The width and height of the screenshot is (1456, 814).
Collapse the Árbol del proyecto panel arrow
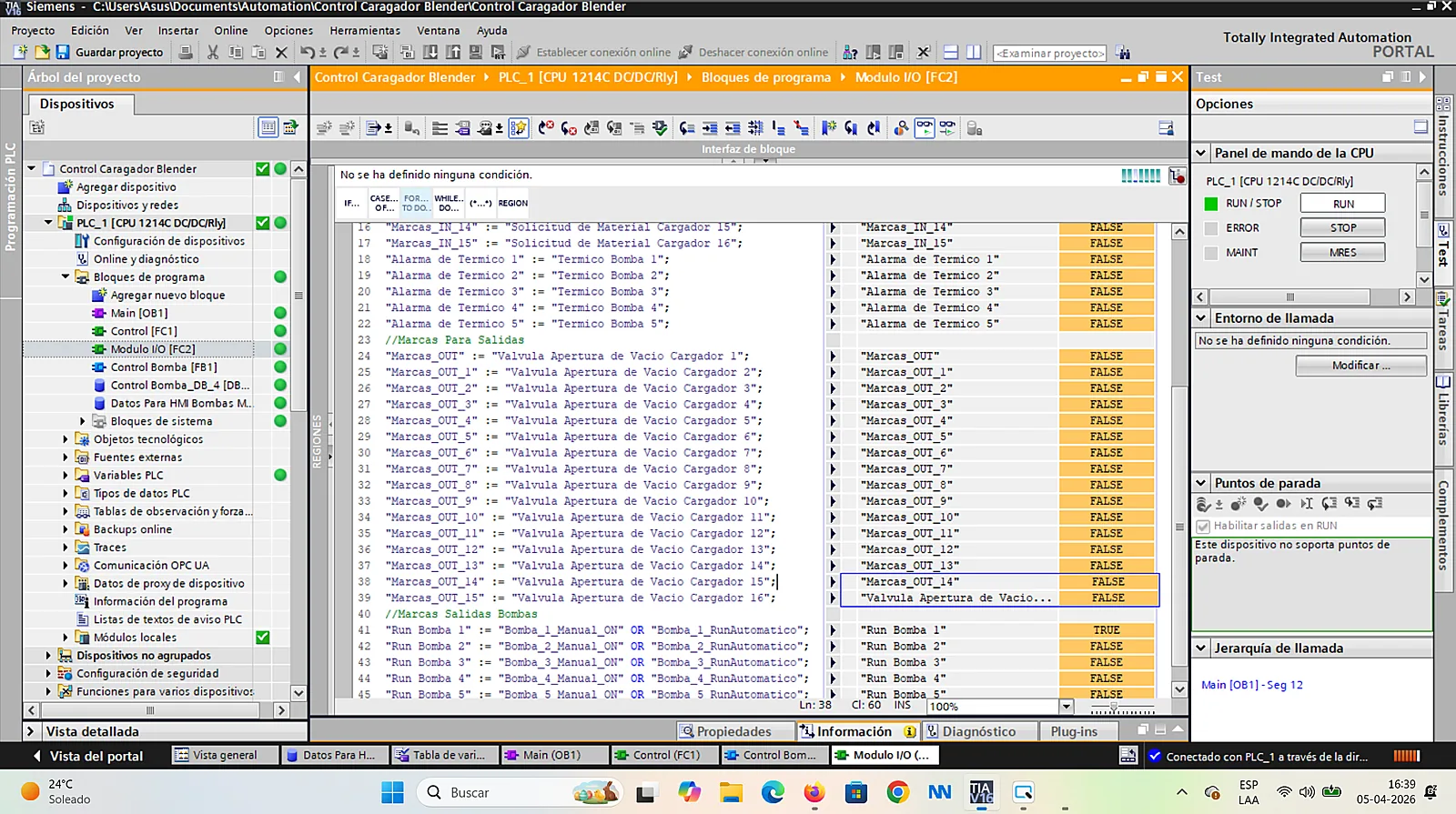(x=297, y=77)
